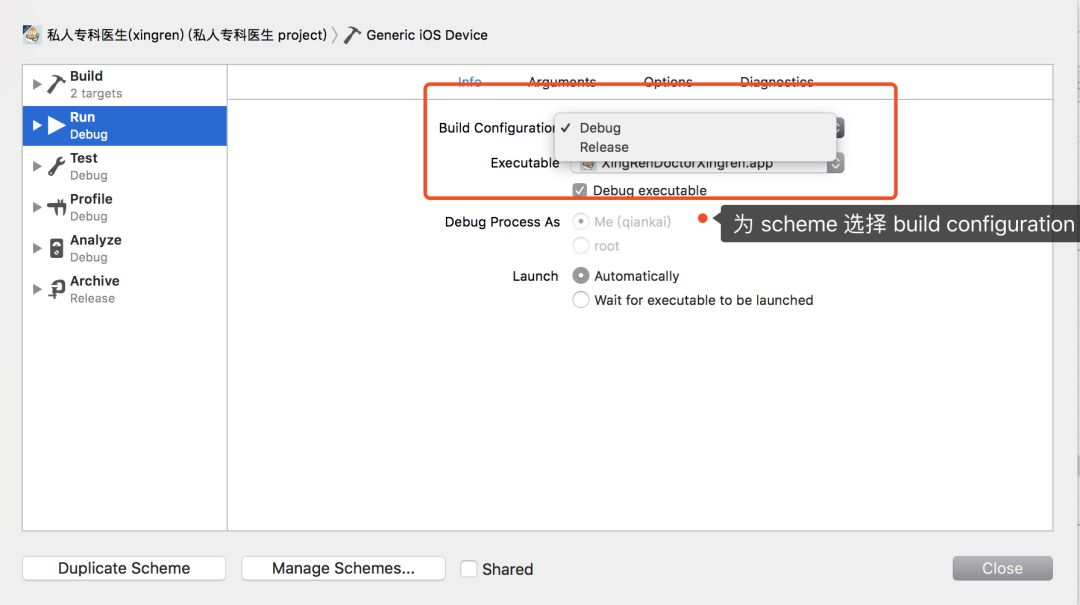Switch to the Diagnostics tab
This screenshot has height=605, width=1080.
777,81
